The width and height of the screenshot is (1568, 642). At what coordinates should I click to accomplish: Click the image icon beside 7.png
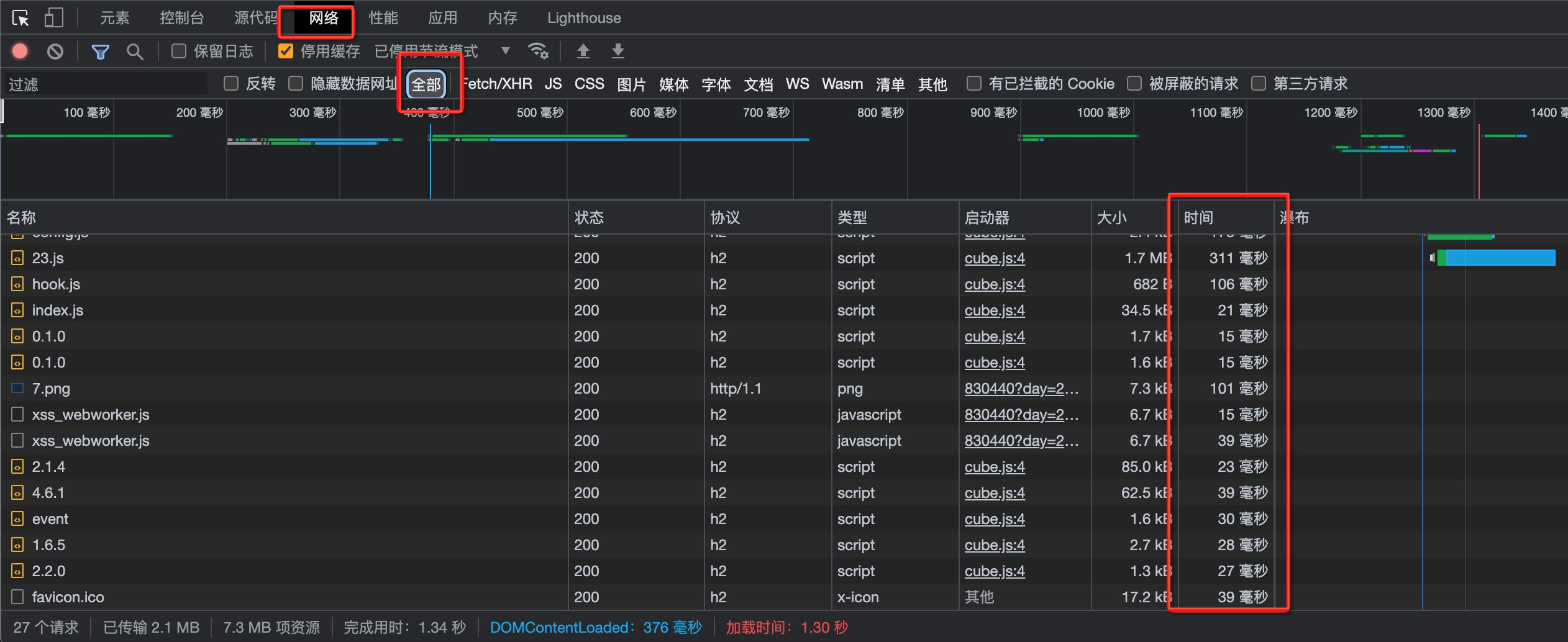point(17,388)
